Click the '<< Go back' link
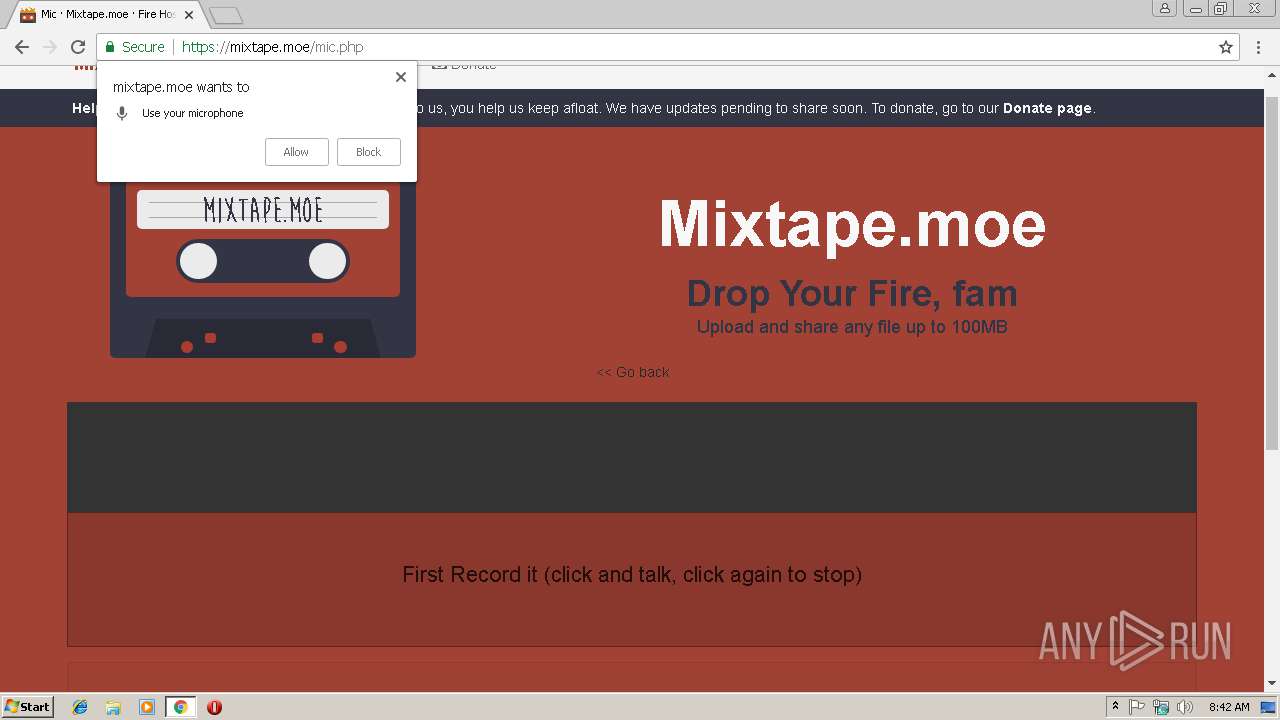1280x720 pixels. [633, 372]
